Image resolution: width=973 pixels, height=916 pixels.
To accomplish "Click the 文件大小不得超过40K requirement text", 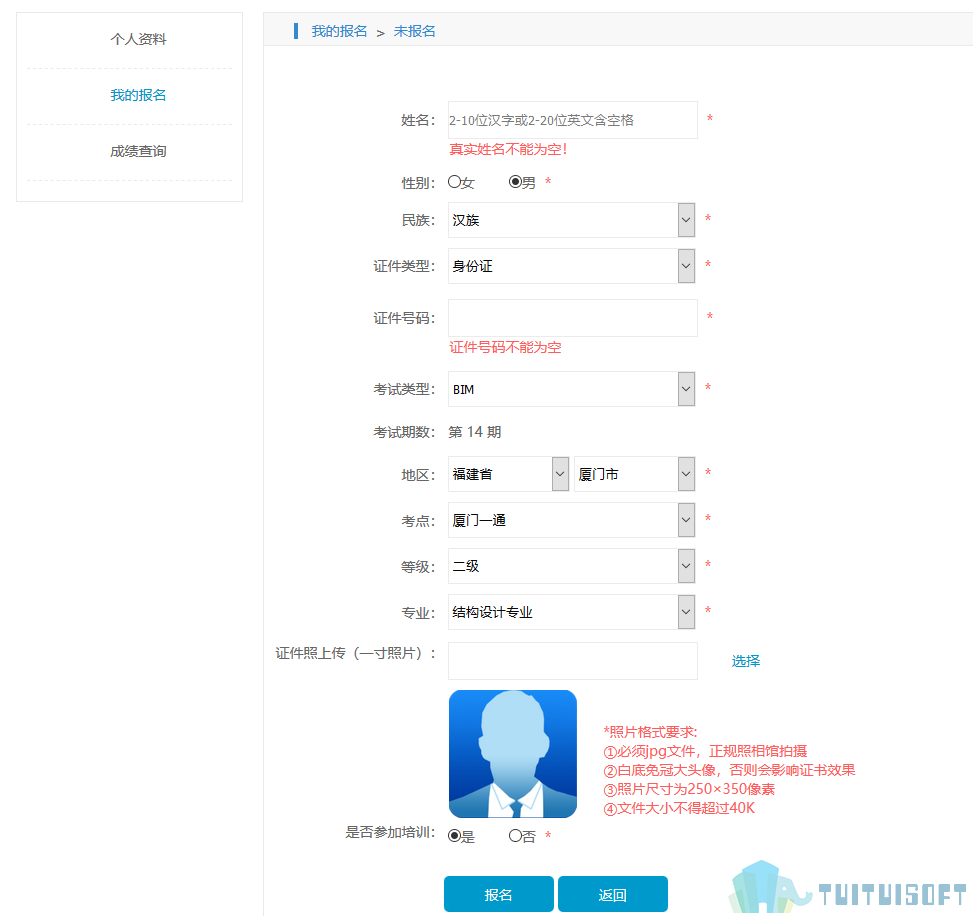I will 679,809.
